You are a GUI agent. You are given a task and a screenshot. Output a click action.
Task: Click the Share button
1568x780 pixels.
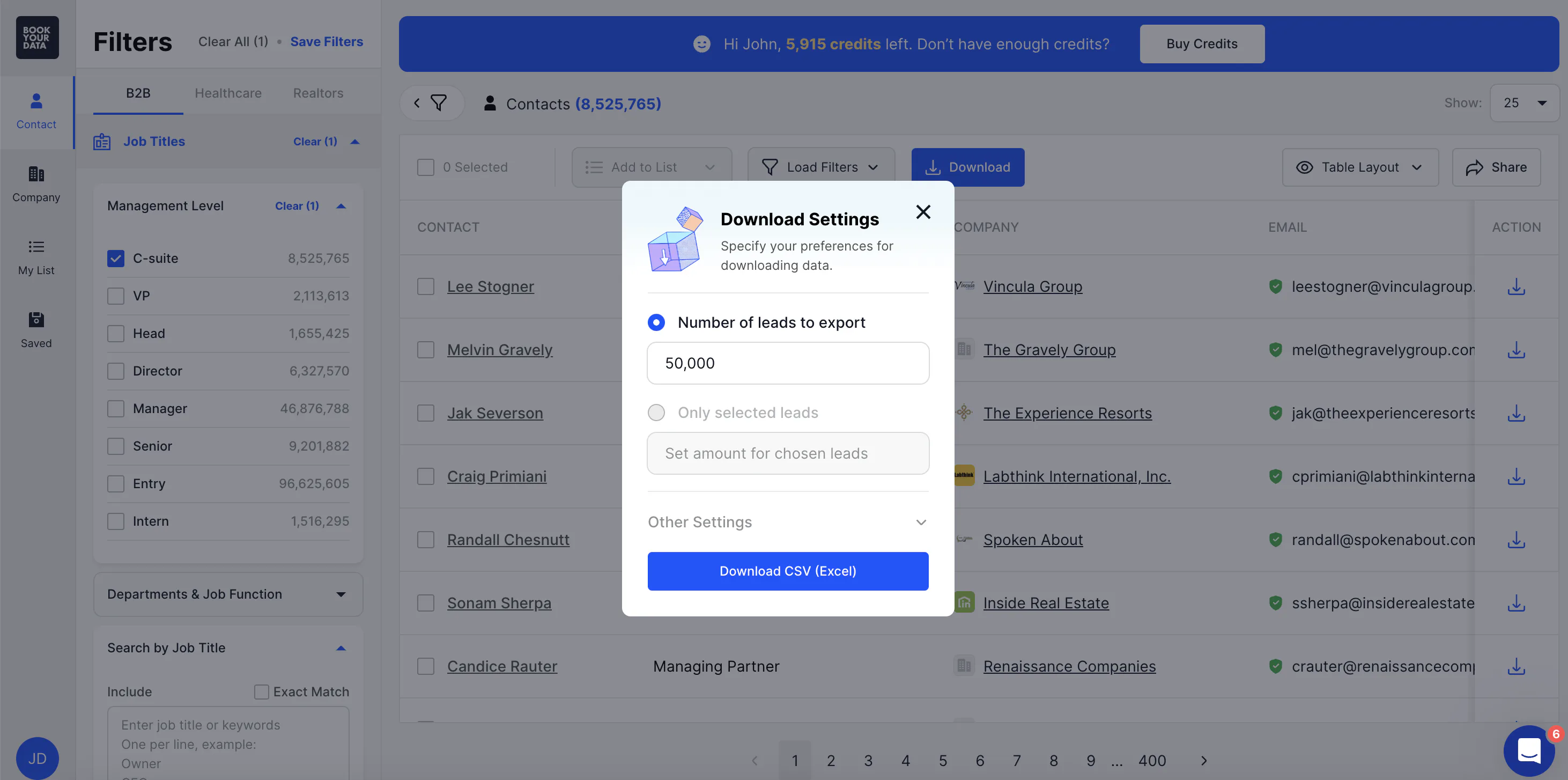coord(1496,167)
